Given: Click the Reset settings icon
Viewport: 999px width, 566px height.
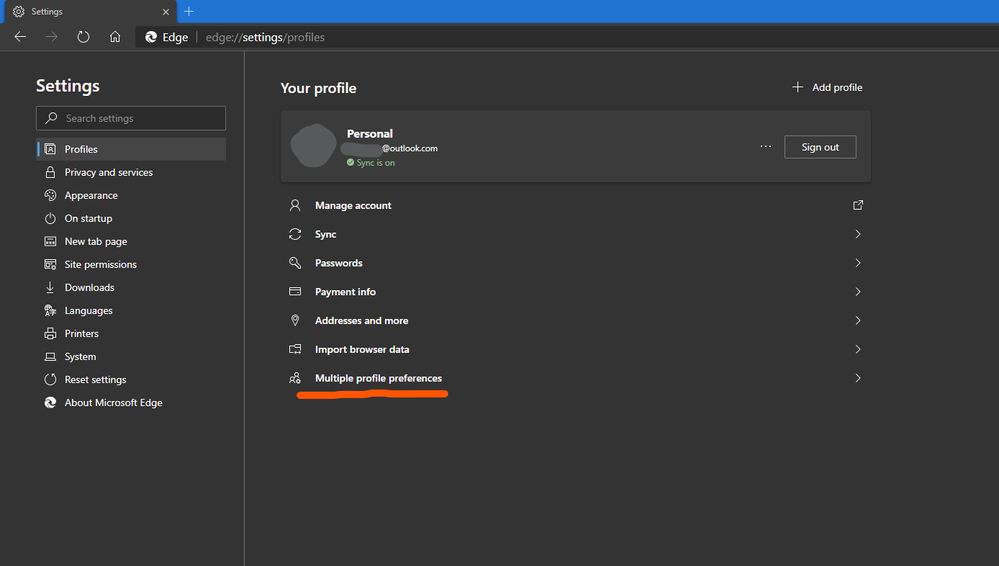Looking at the screenshot, I should tap(50, 379).
